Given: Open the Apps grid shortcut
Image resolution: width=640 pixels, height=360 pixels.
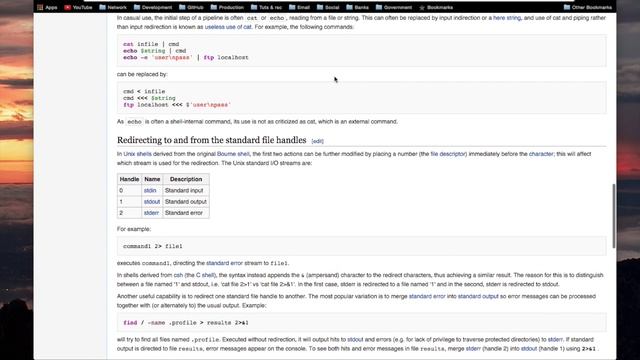Looking at the screenshot, I should [47, 7].
